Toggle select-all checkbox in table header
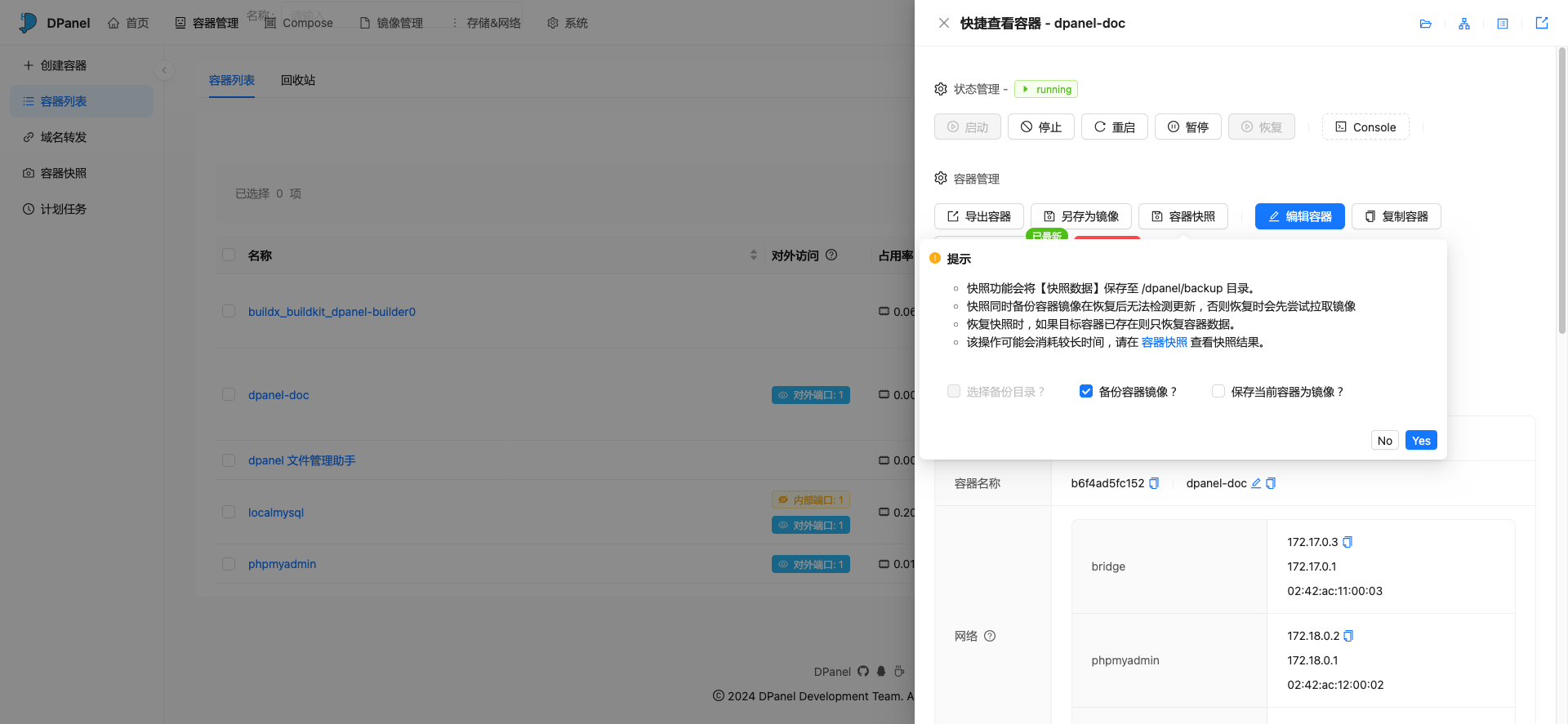1568x724 pixels. [229, 255]
